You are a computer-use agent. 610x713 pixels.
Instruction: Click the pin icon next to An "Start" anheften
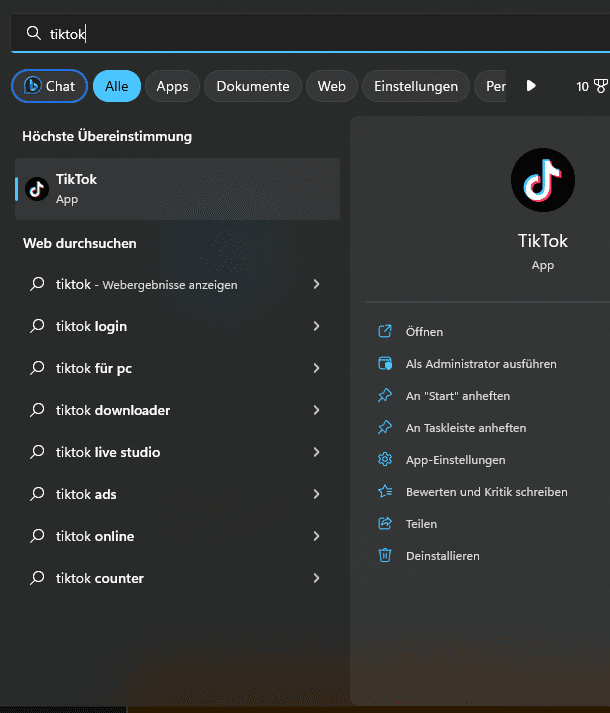tap(385, 395)
